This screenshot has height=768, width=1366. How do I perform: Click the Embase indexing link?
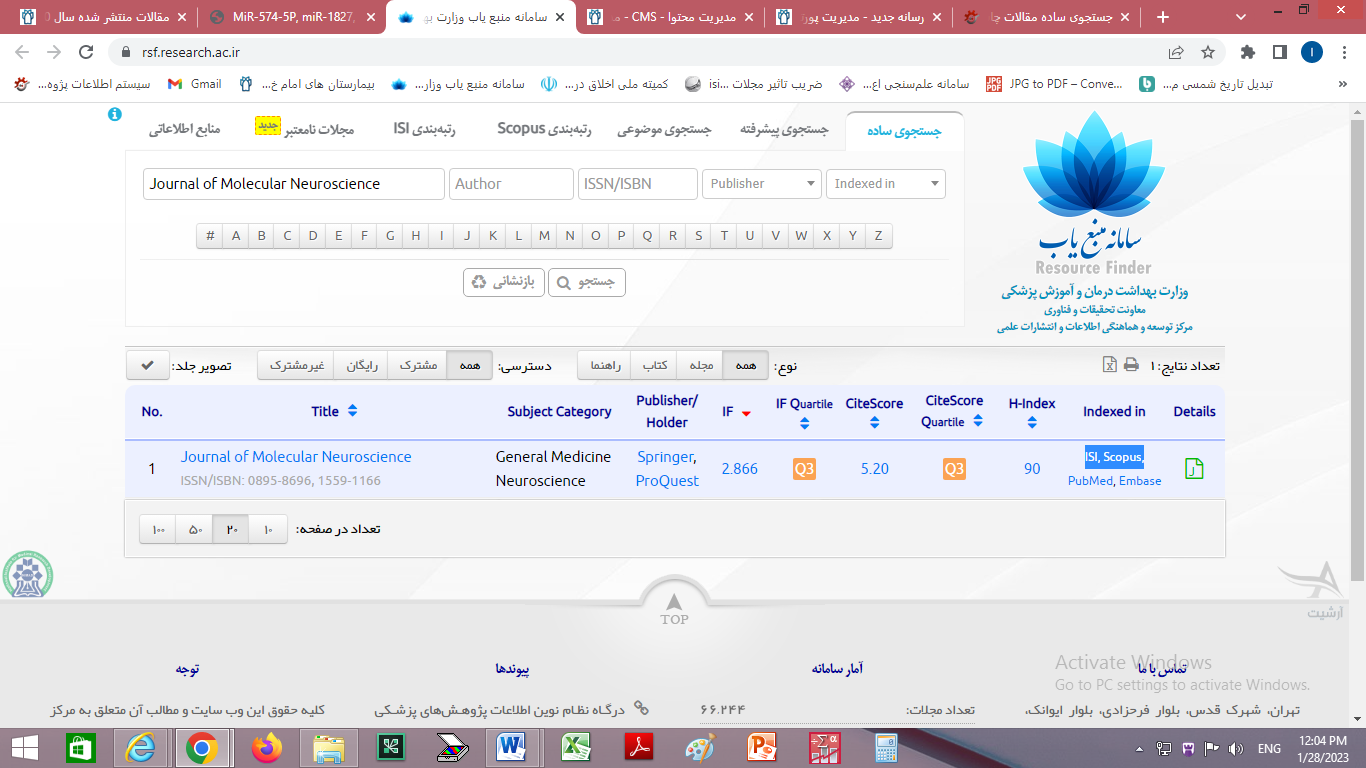(1140, 481)
